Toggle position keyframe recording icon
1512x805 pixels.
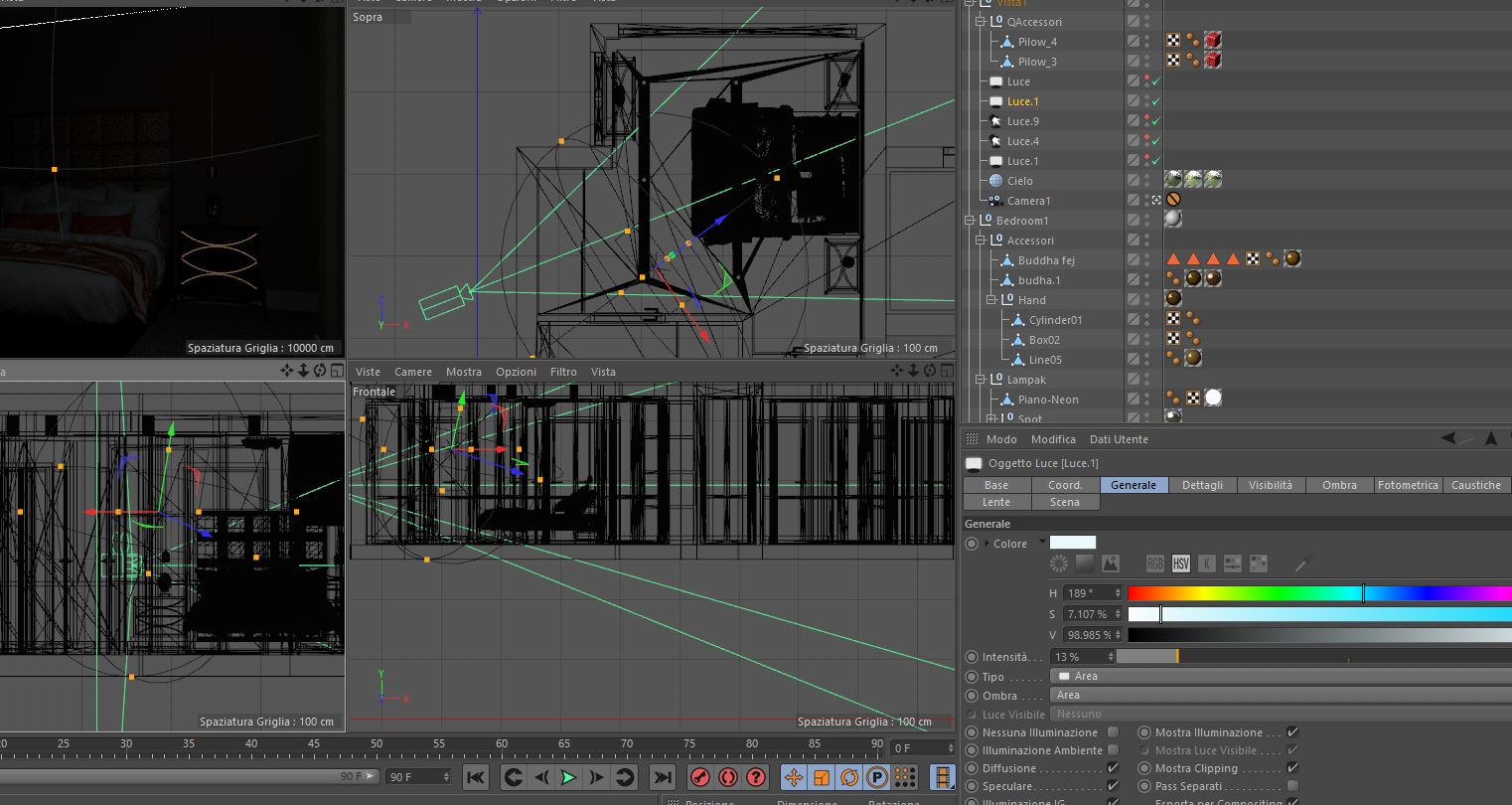[794, 777]
